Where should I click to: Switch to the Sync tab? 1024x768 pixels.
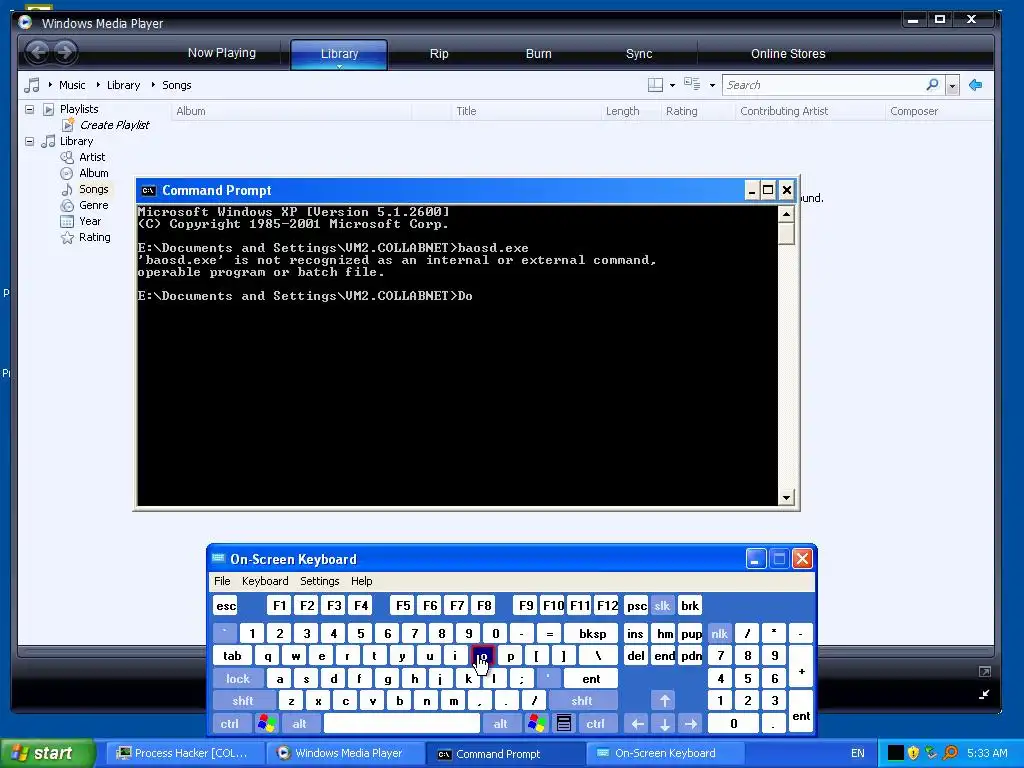(x=639, y=54)
